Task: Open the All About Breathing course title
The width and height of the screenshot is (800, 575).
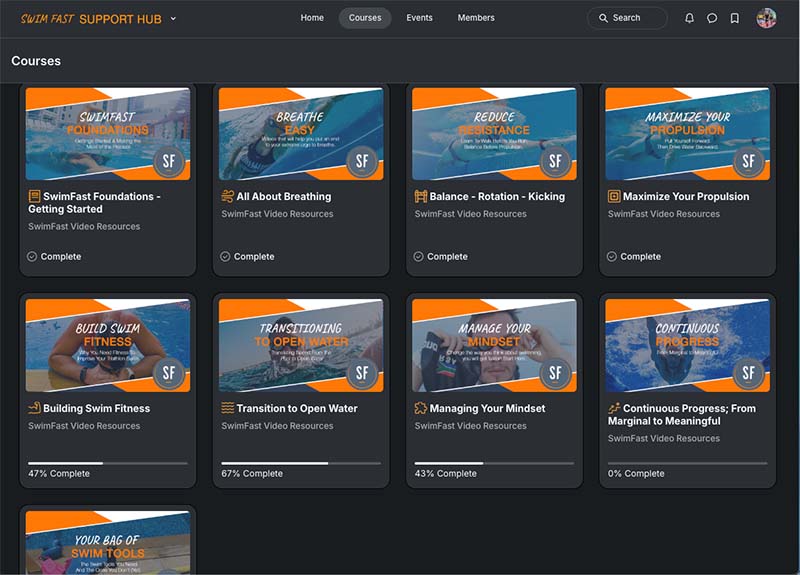Action: (x=284, y=196)
